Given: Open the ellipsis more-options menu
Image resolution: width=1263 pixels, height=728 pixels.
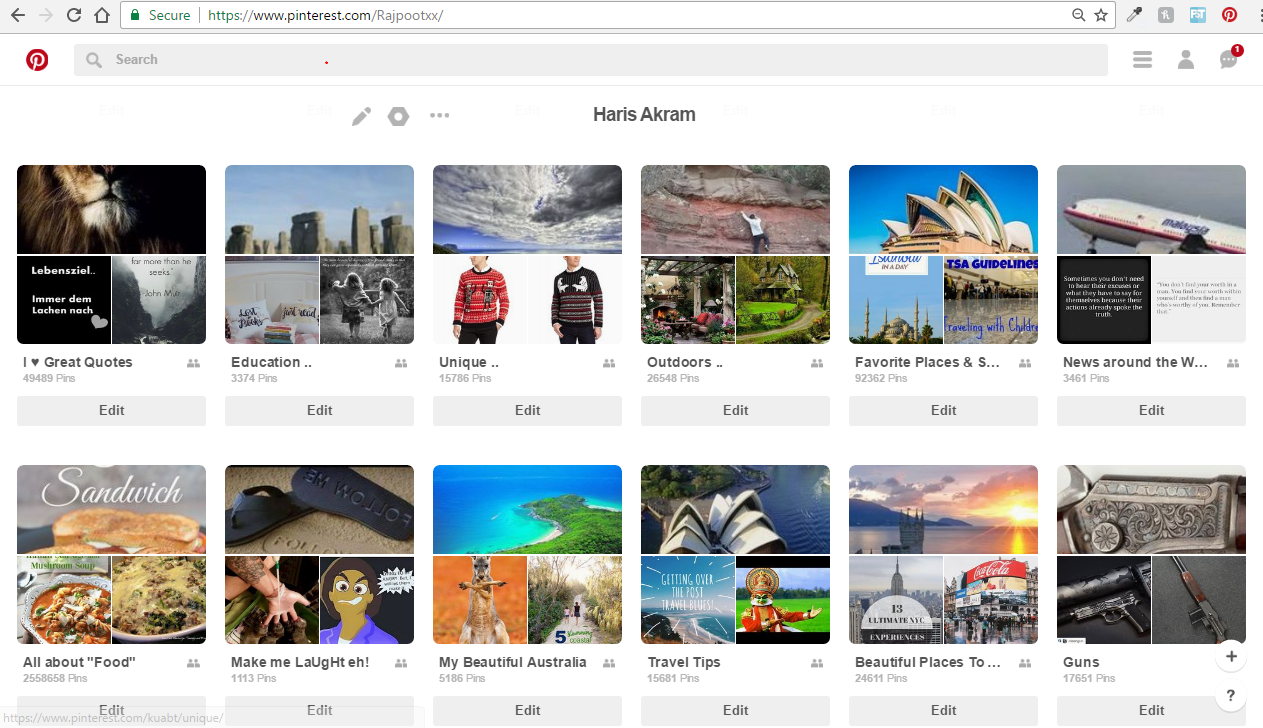Looking at the screenshot, I should click(439, 115).
